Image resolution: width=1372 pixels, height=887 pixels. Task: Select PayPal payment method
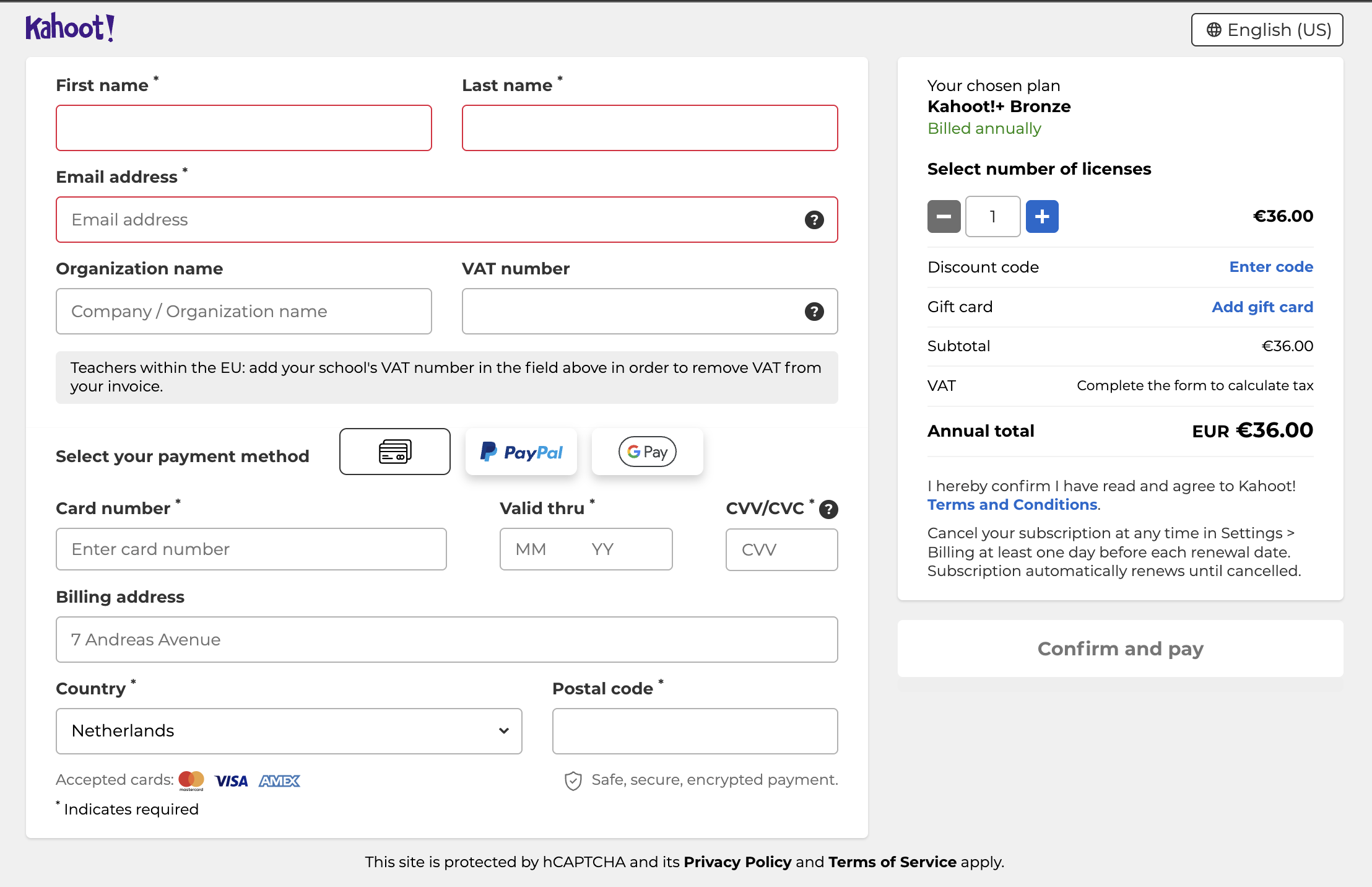point(521,452)
